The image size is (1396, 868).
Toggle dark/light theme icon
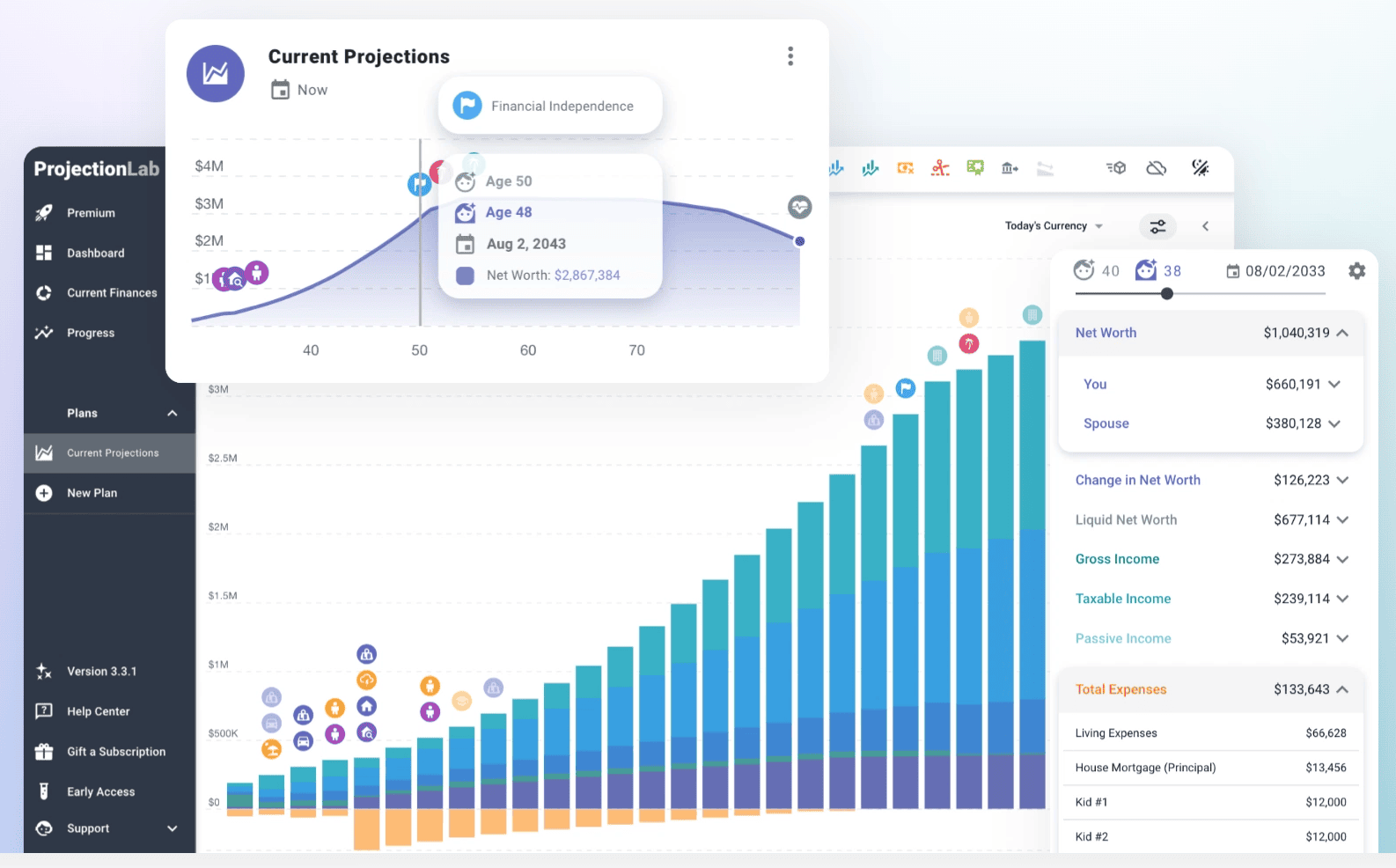click(1200, 168)
